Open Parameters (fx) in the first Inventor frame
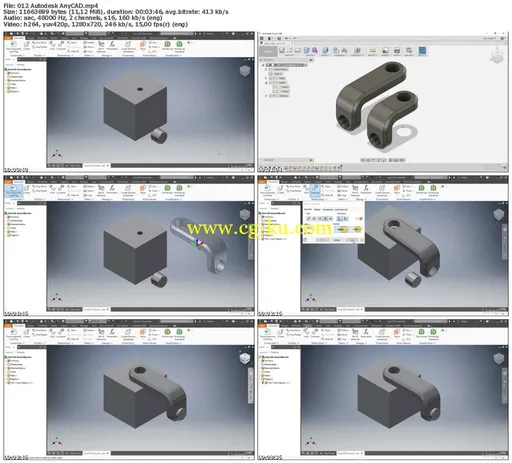Image resolution: width=512 pixels, height=463 pixels. [112, 46]
